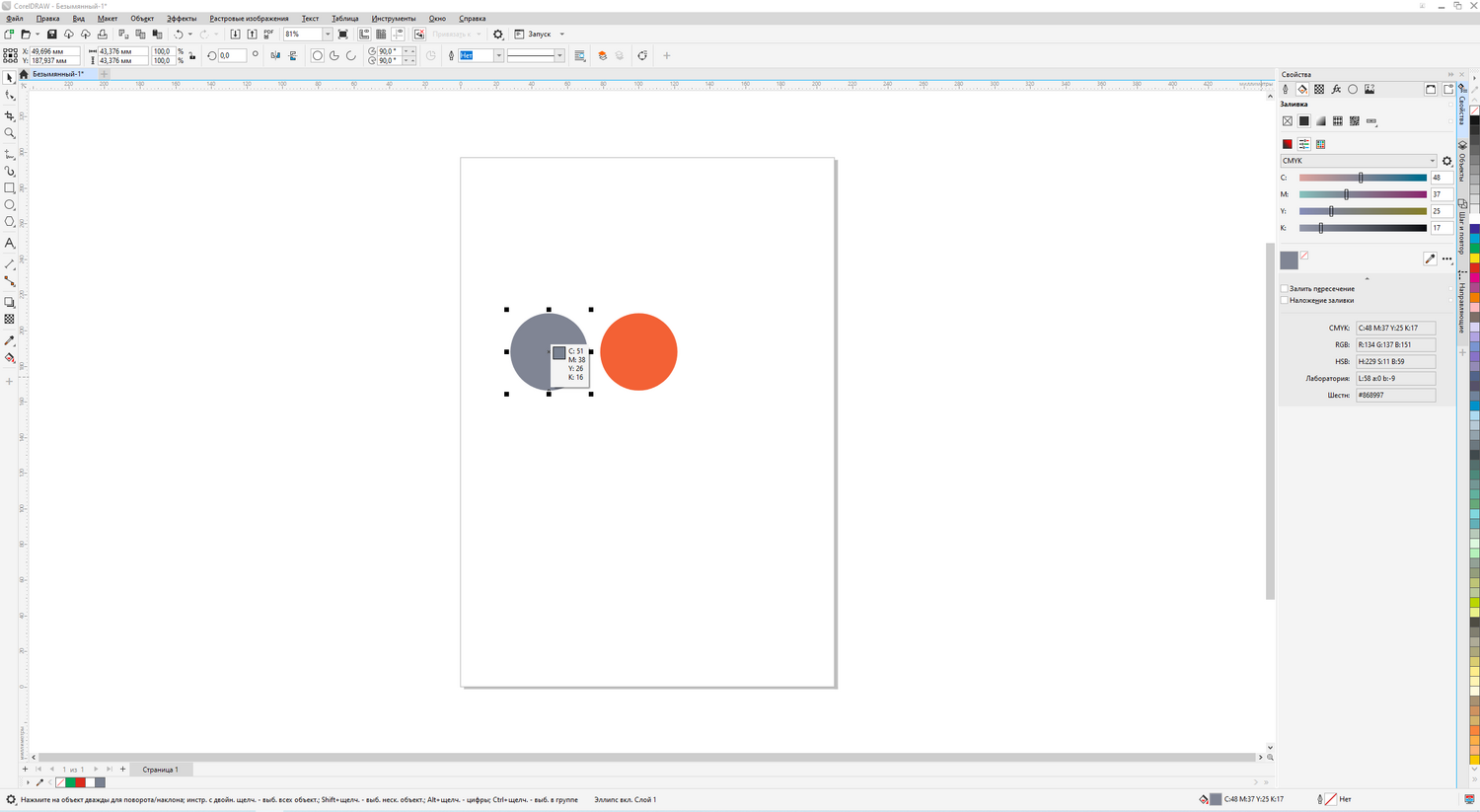Image resolution: width=1480 pixels, height=812 pixels.
Task: Select the Zoom magnifier tool
Action: point(10,133)
